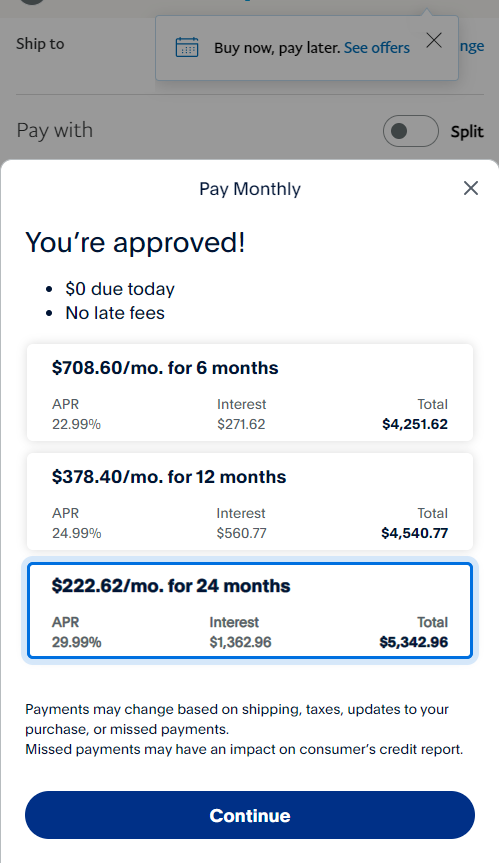This screenshot has width=499, height=863.
Task: Click the 22.99% APR on the 6-month plan
Action: point(76,424)
